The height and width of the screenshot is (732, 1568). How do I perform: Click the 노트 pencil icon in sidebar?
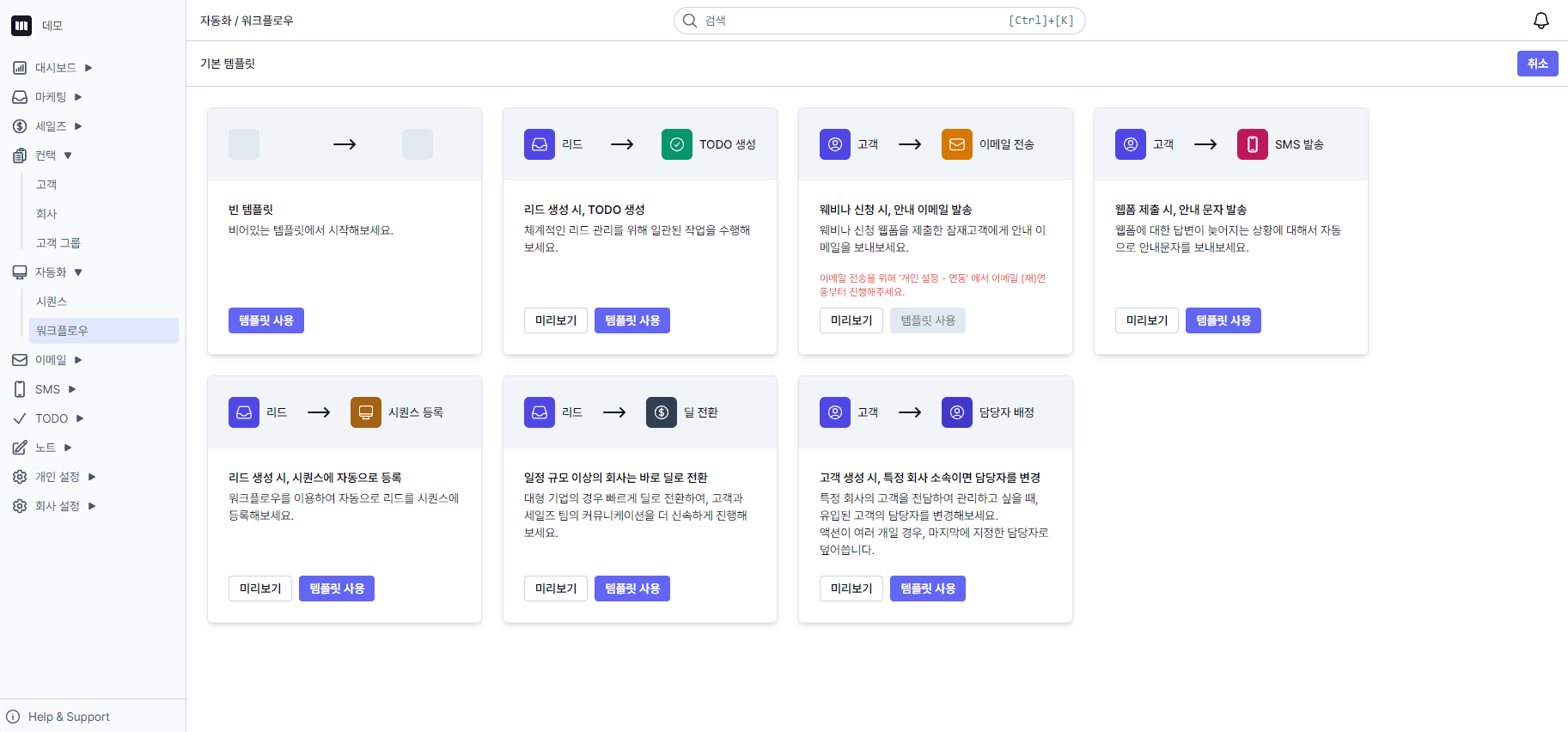point(20,448)
